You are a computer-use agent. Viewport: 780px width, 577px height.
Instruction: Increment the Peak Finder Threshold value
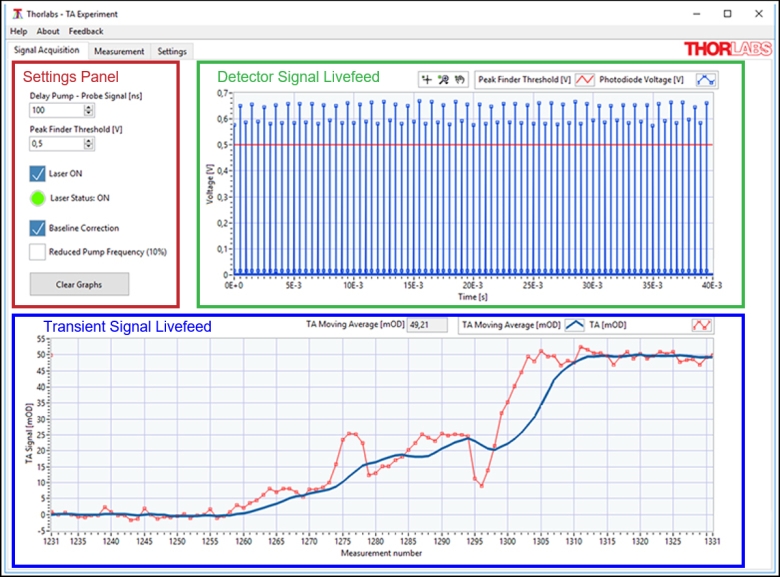(x=89, y=141)
